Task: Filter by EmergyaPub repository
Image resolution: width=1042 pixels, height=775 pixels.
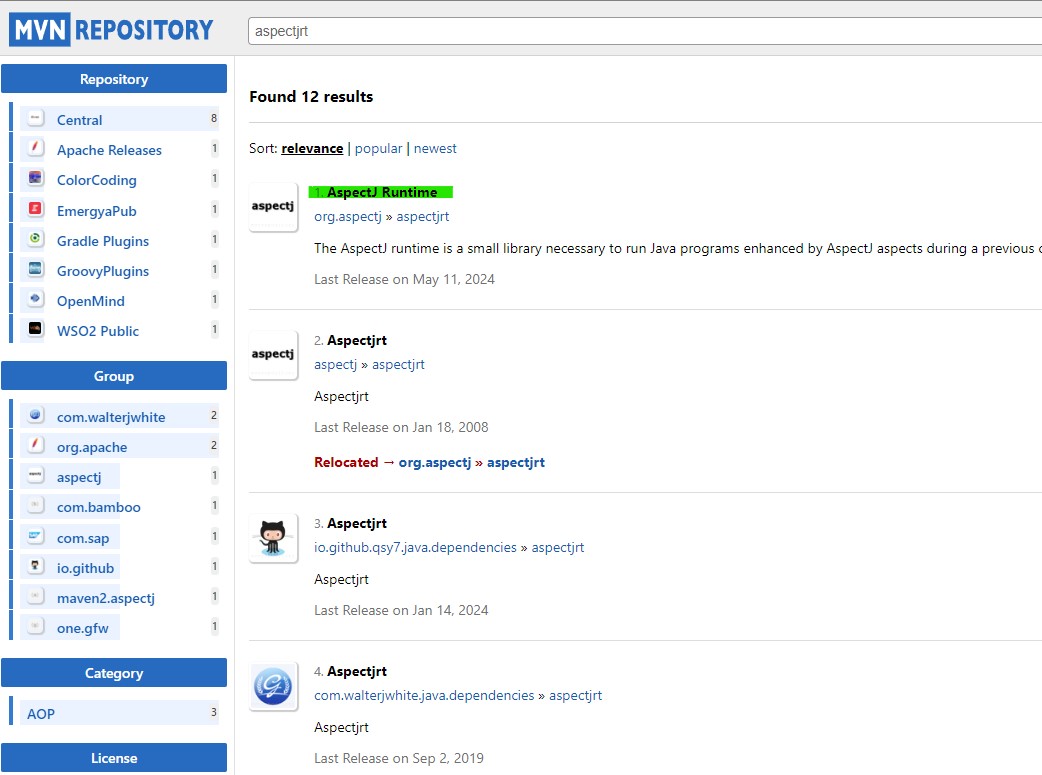Action: point(96,211)
